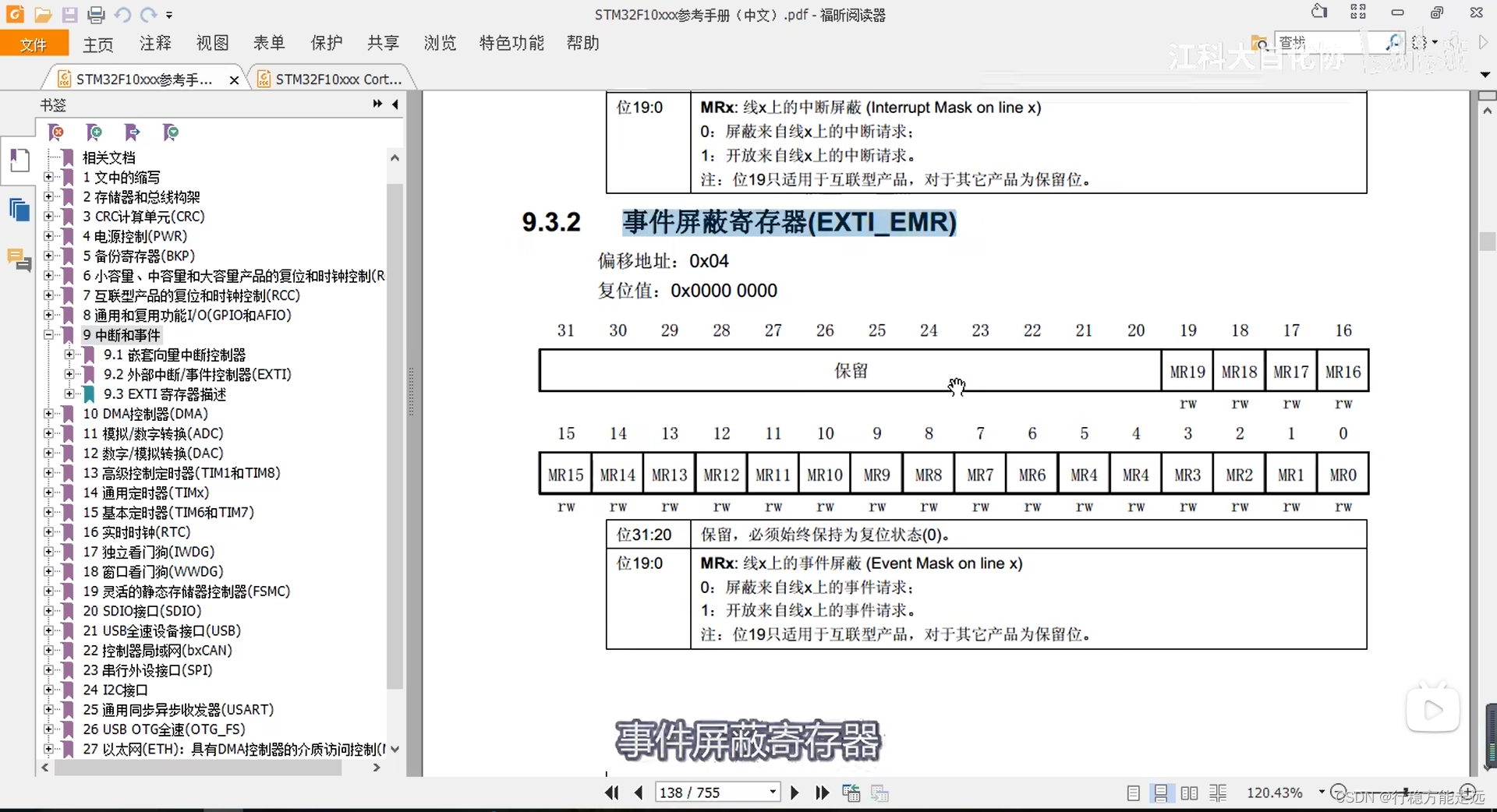Viewport: 1497px width, 812px height.
Task: Click the bookmark destination arrow icon
Action: [132, 132]
